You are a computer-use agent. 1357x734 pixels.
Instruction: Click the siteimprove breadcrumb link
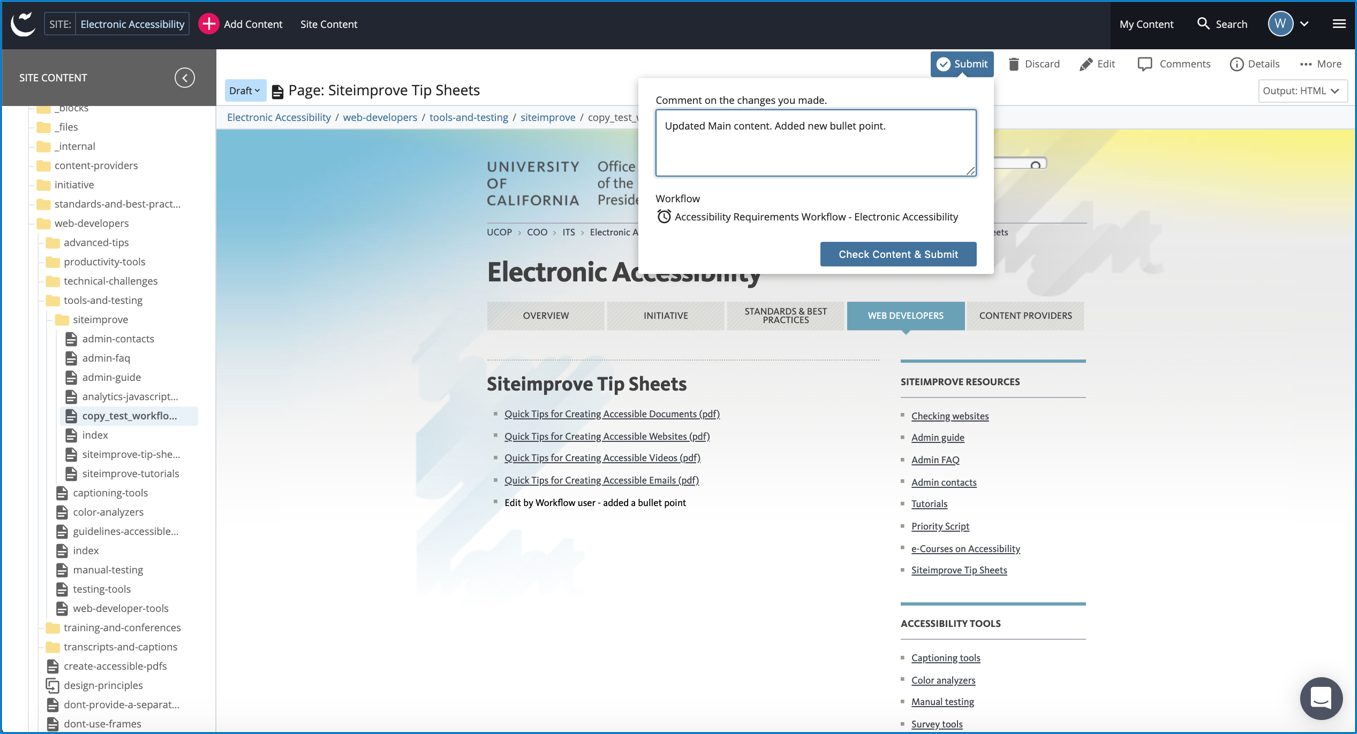548,118
